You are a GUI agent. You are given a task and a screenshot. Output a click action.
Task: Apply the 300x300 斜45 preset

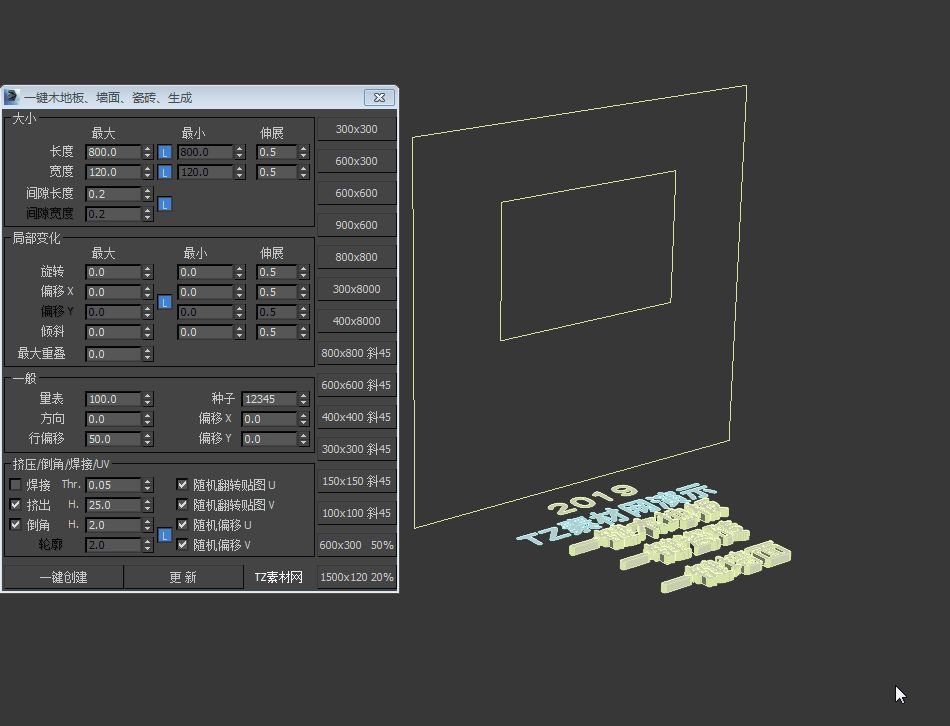click(x=357, y=449)
